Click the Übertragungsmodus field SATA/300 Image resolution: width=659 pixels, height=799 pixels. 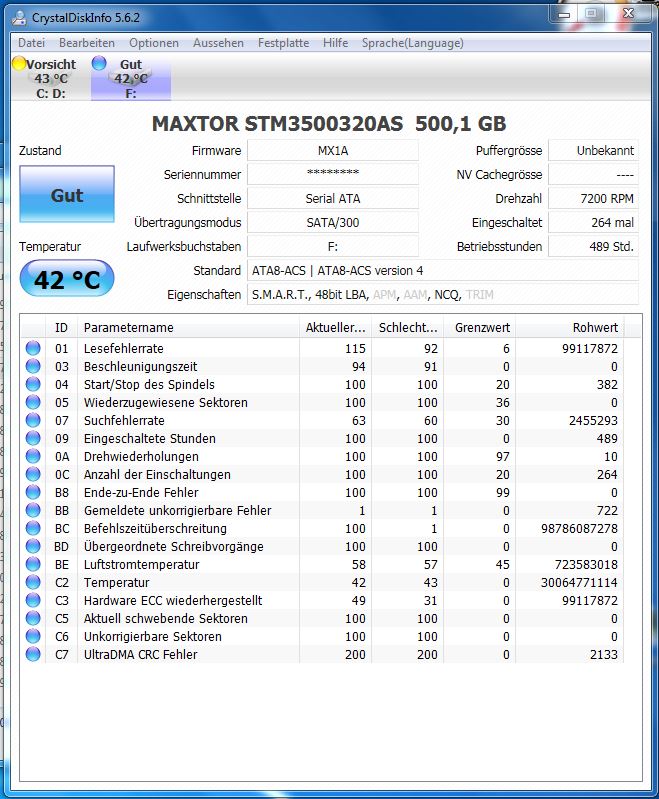333,222
